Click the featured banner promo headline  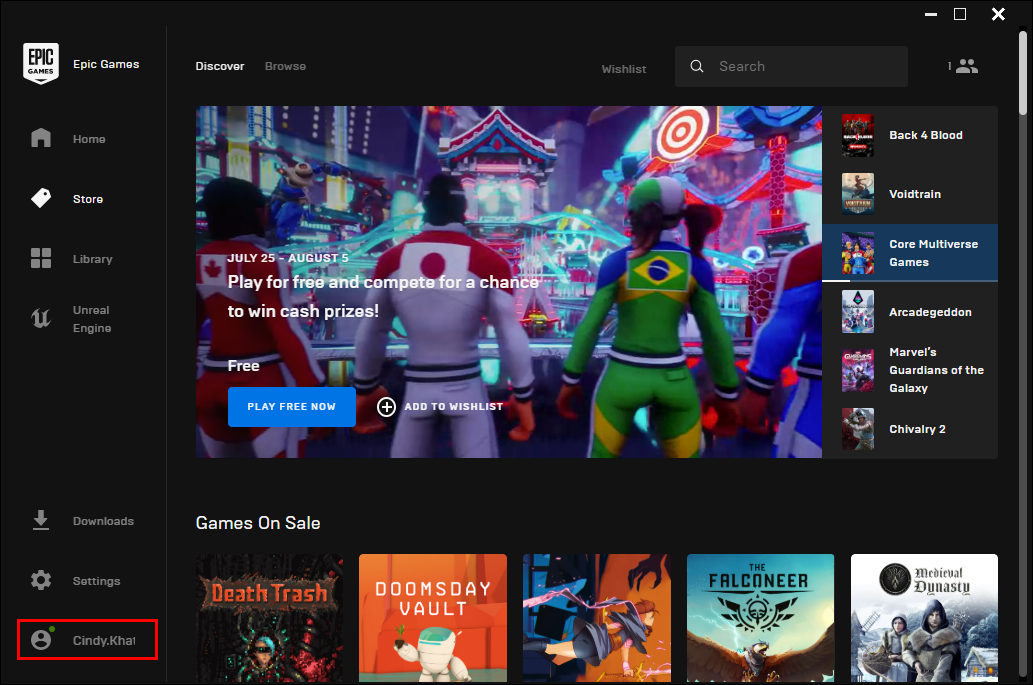(x=383, y=296)
